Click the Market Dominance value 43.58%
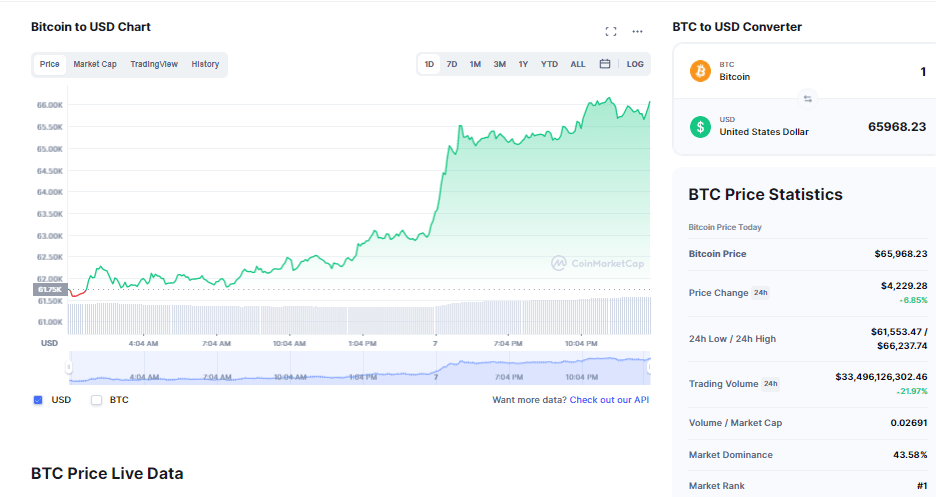The height and width of the screenshot is (497, 936). [910, 455]
